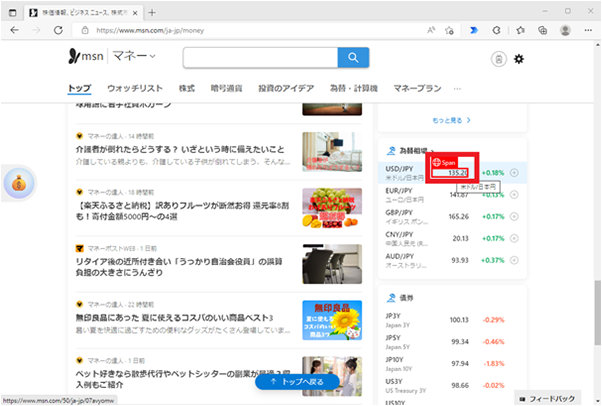Open the 為替相場 section header
The width and height of the screenshot is (602, 406).
(411, 151)
